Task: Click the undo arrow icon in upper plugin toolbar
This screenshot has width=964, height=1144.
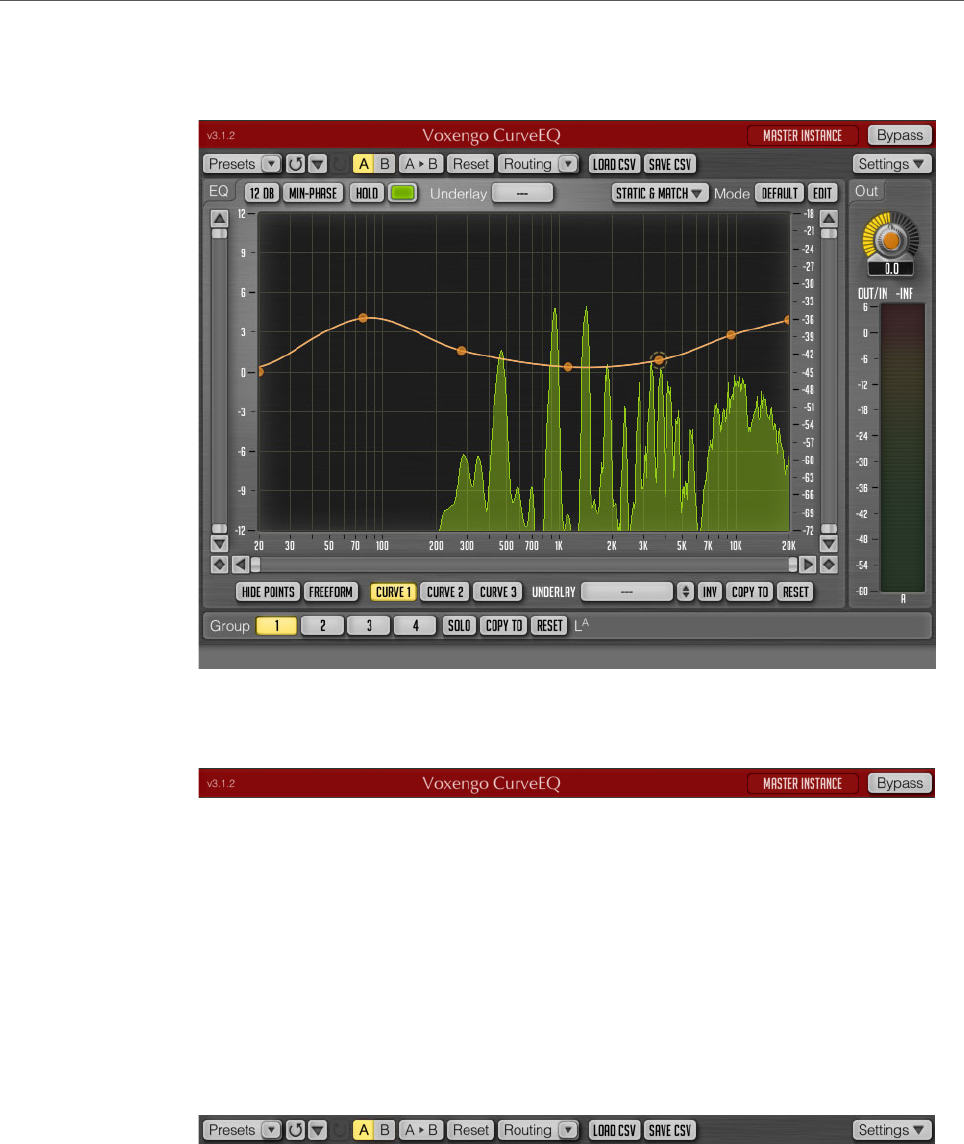Action: pos(295,164)
